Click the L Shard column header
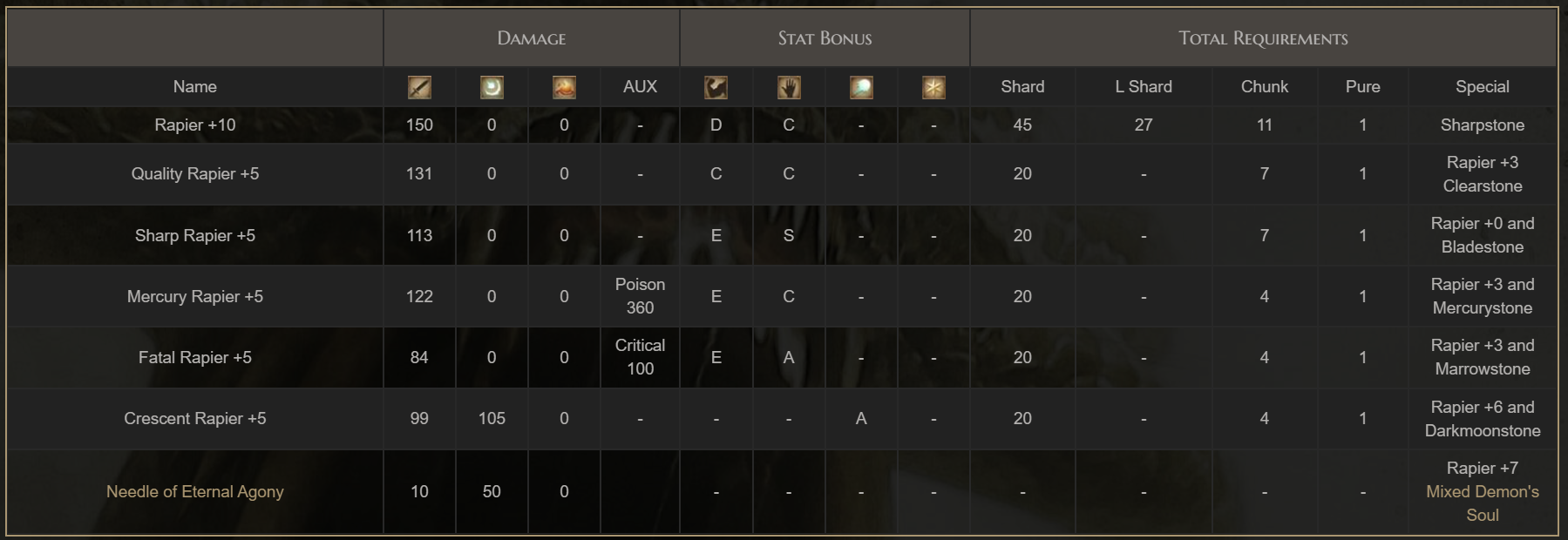The image size is (1568, 540). pyautogui.click(x=1144, y=86)
